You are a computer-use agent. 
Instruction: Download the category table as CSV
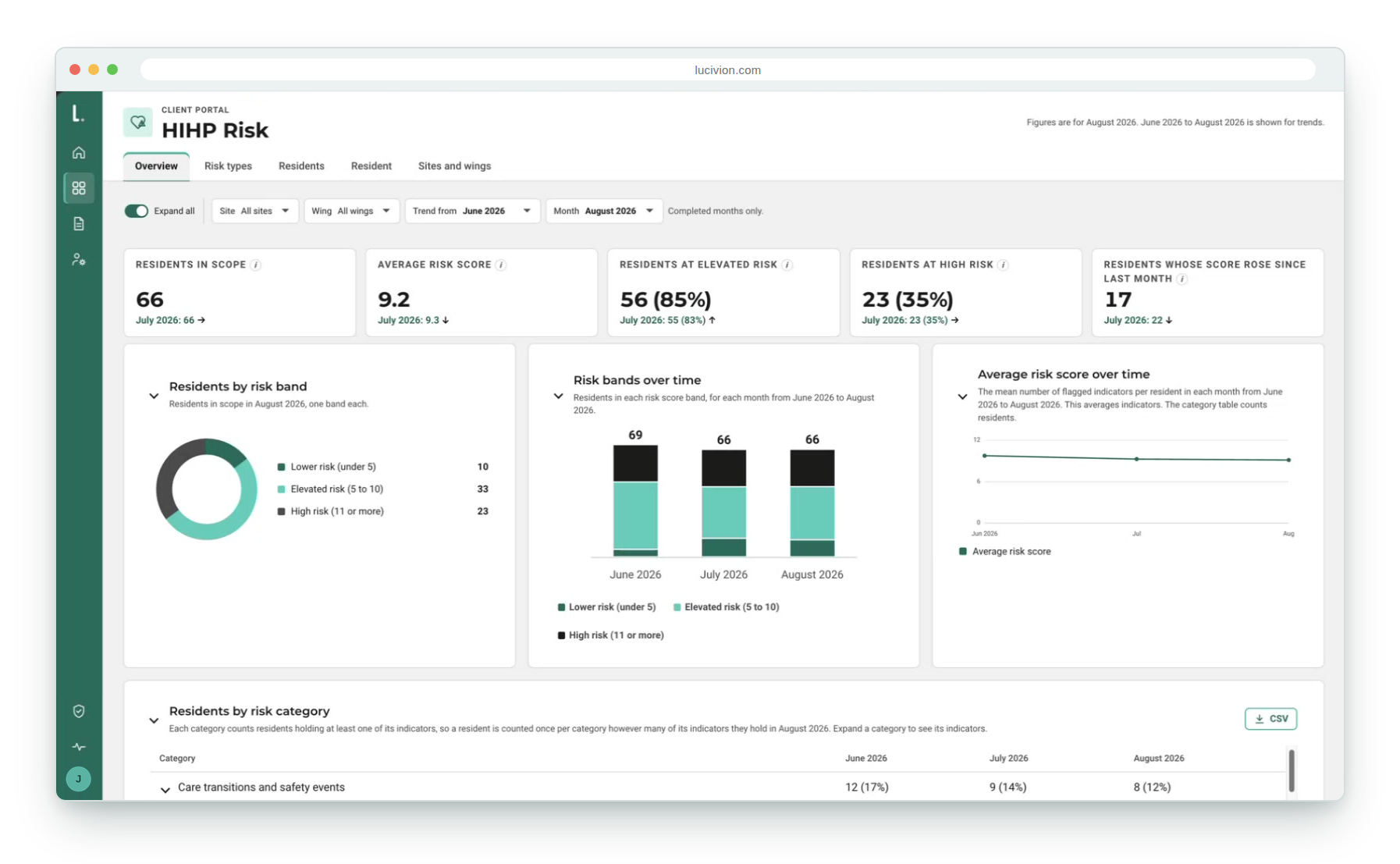click(x=1270, y=719)
